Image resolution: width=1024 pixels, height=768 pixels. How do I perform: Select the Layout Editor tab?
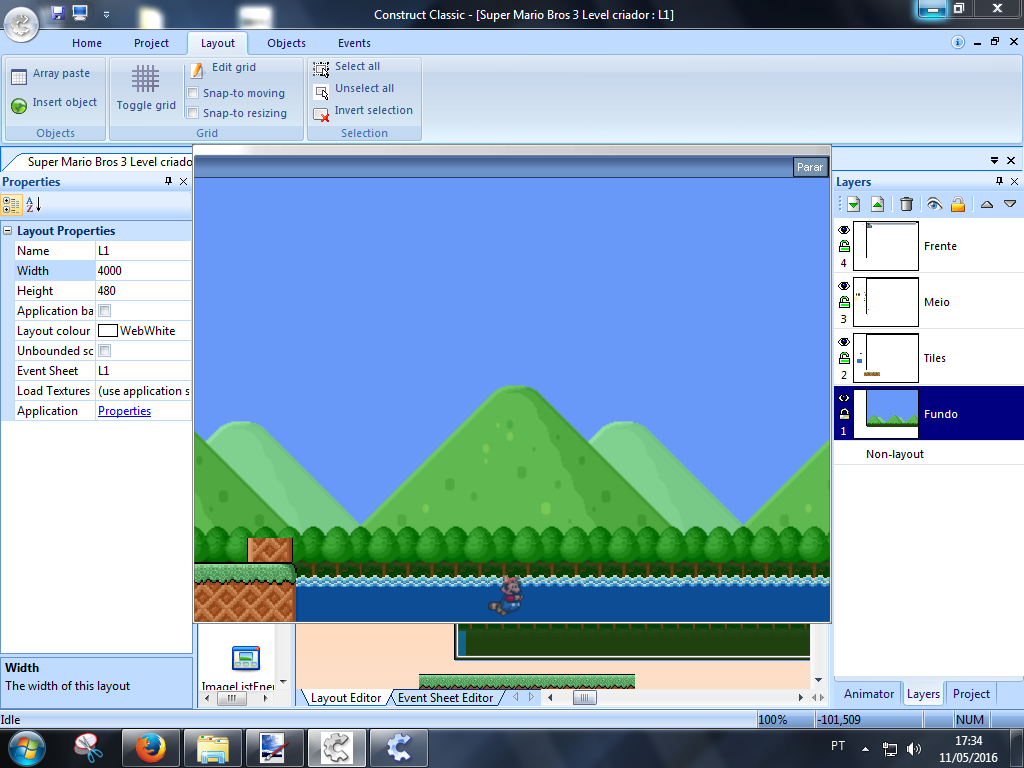[345, 698]
